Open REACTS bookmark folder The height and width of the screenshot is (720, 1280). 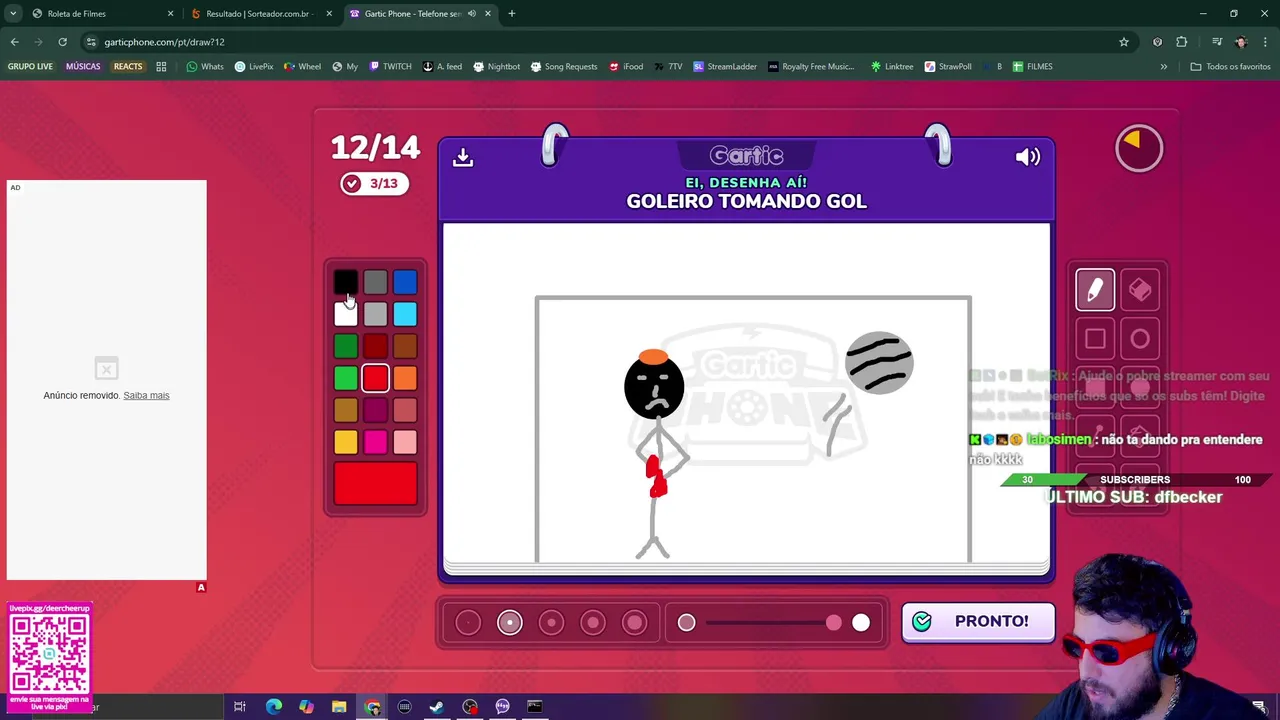pos(128,67)
